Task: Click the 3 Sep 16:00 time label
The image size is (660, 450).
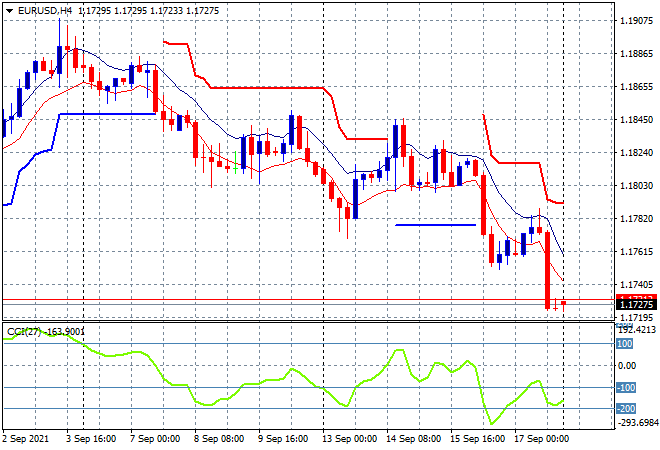Action: click(x=91, y=439)
